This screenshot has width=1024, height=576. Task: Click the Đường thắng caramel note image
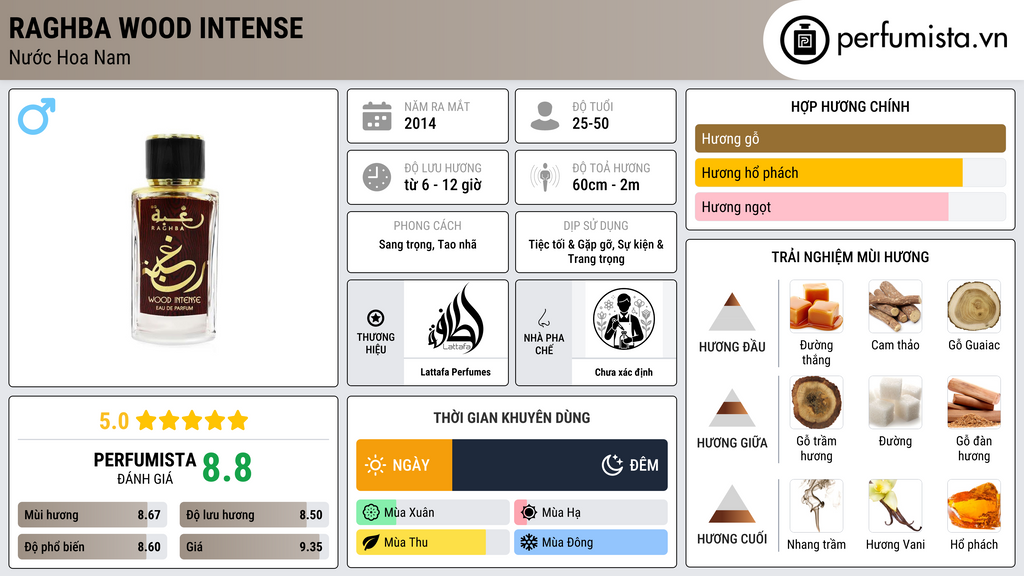click(x=816, y=306)
